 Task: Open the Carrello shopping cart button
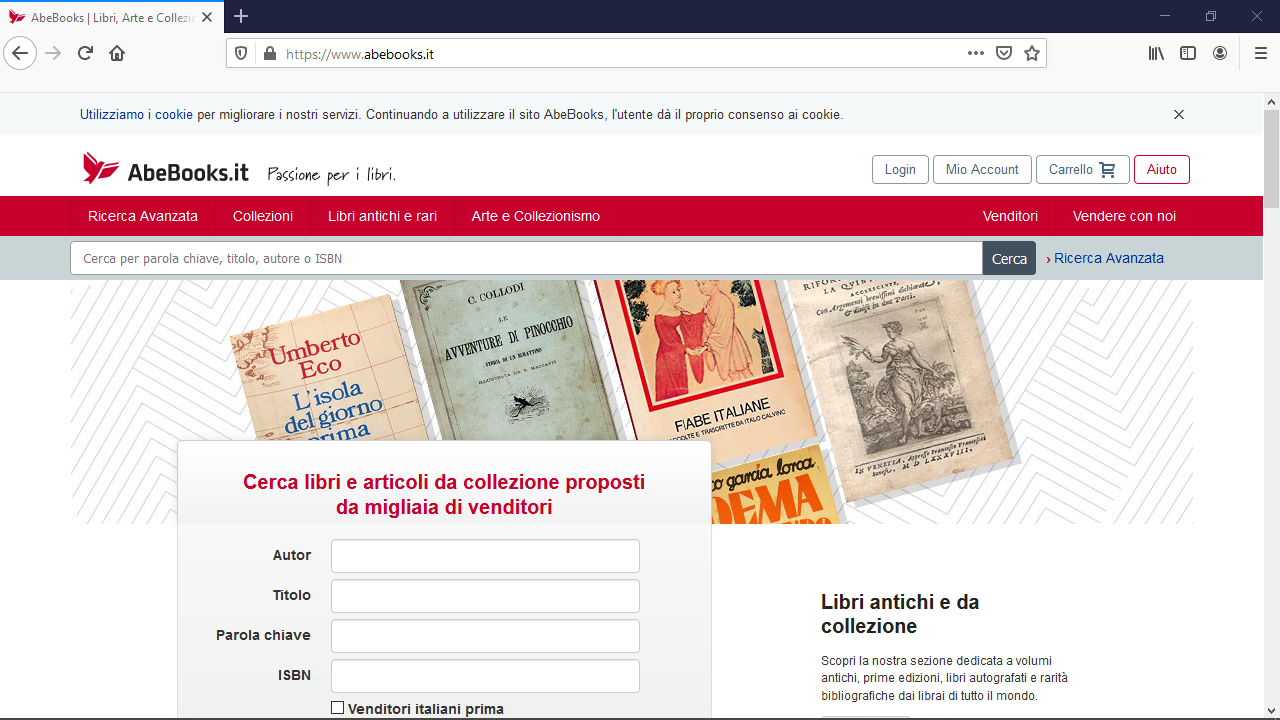tap(1083, 170)
